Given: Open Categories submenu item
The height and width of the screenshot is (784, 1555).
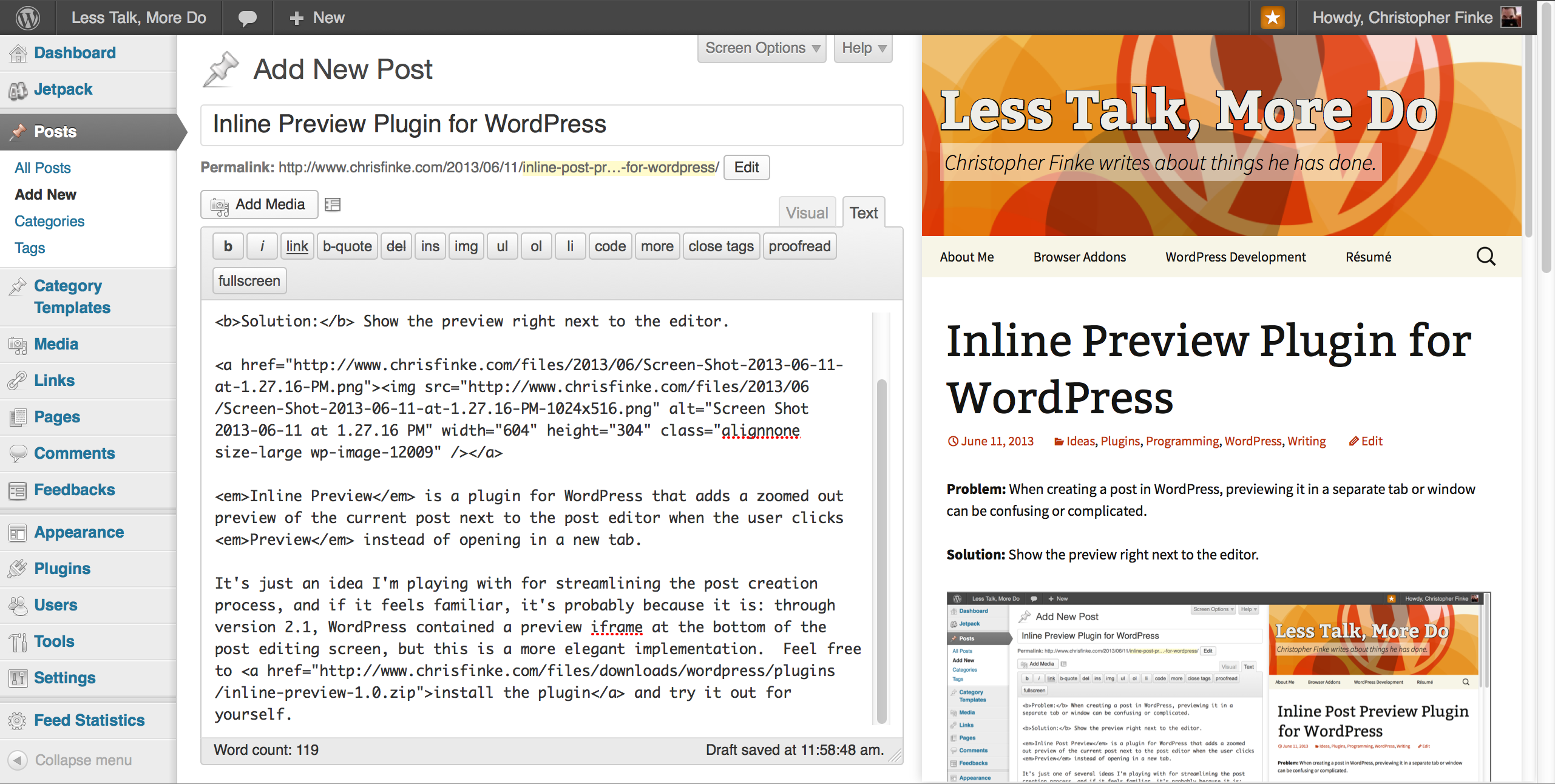Looking at the screenshot, I should click(x=50, y=221).
